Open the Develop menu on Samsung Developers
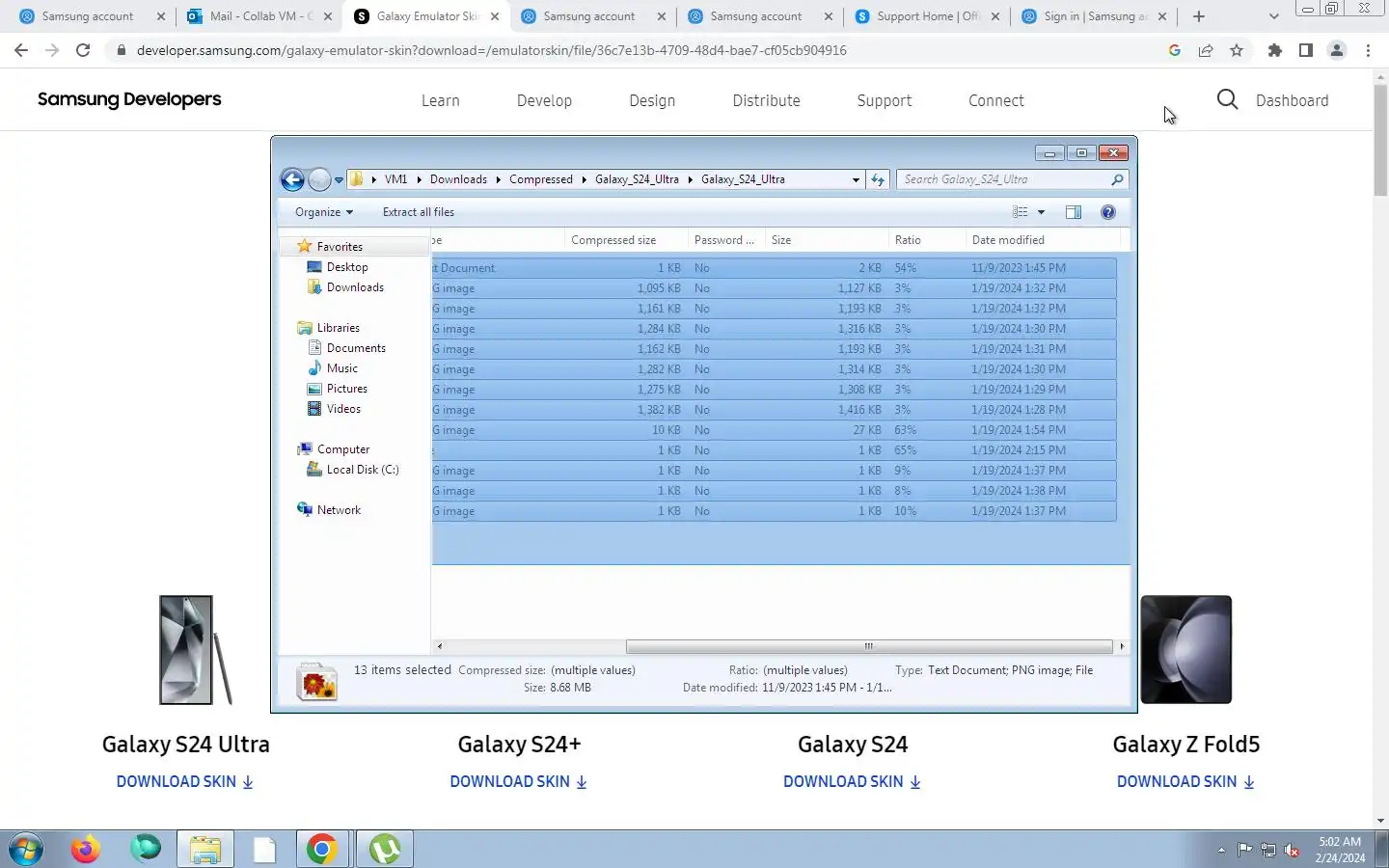Viewport: 1389px width, 868px height. (x=544, y=100)
